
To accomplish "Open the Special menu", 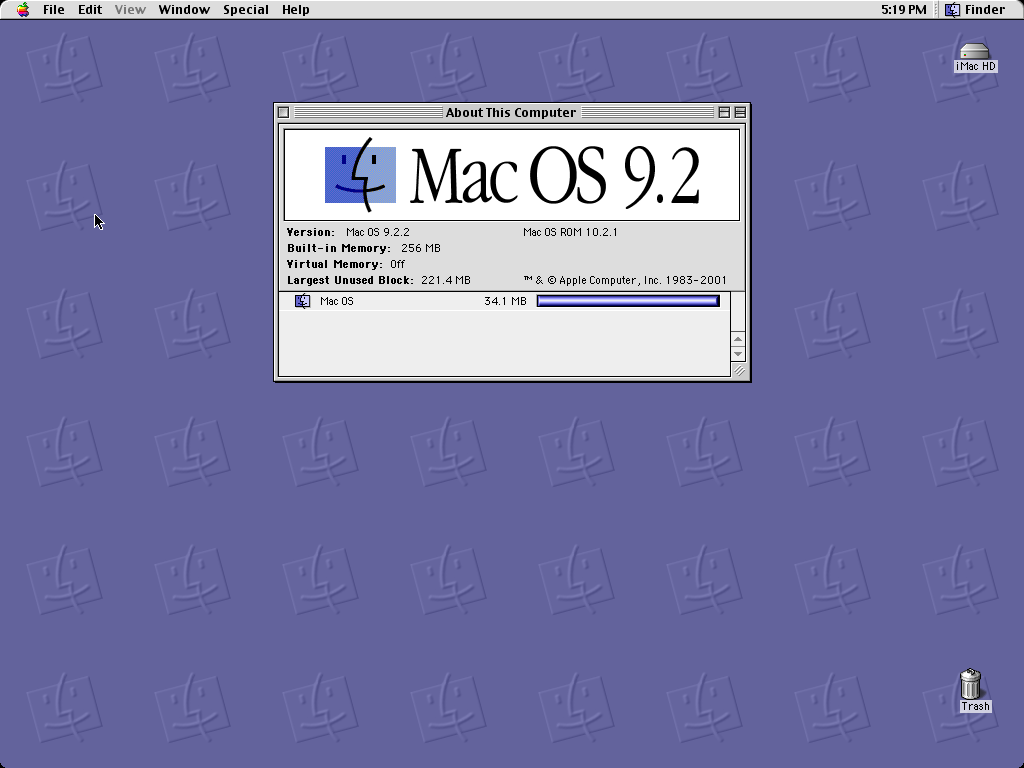I will [246, 10].
